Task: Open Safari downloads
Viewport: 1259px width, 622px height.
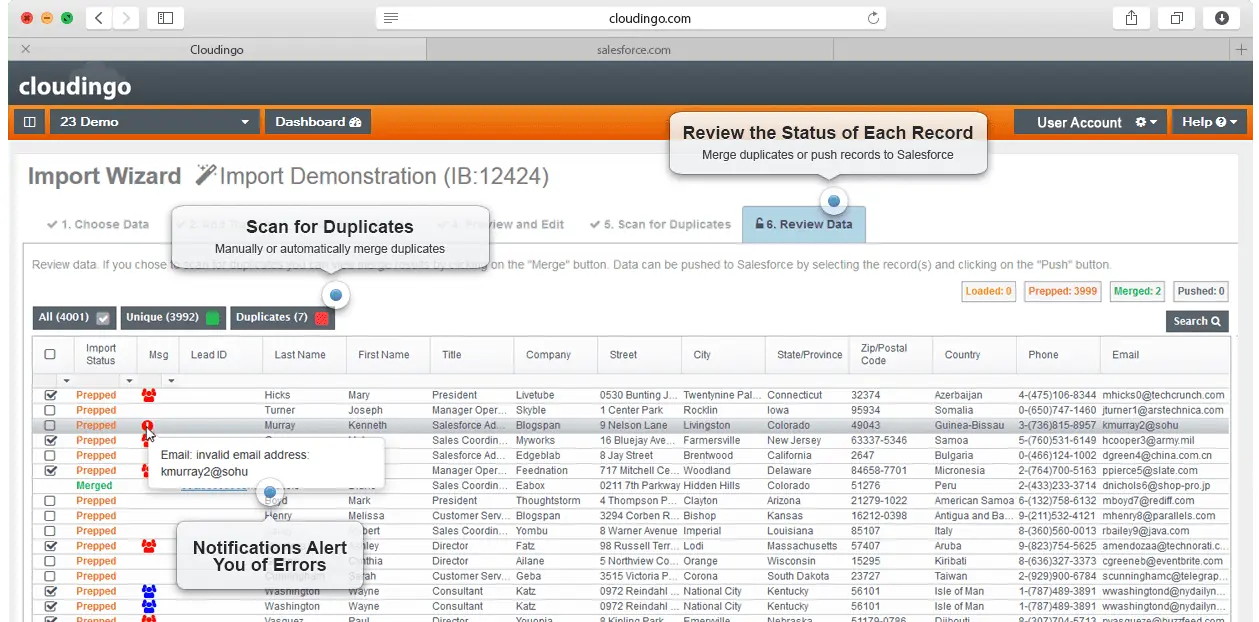Action: (1222, 18)
